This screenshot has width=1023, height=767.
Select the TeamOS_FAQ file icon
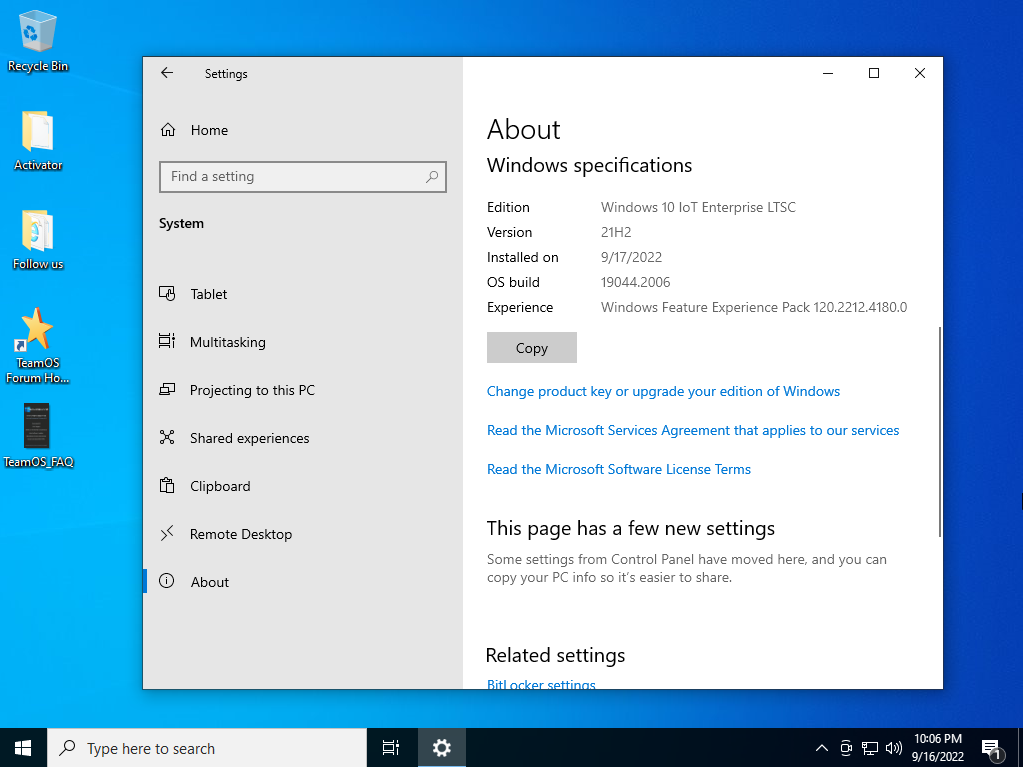click(37, 425)
